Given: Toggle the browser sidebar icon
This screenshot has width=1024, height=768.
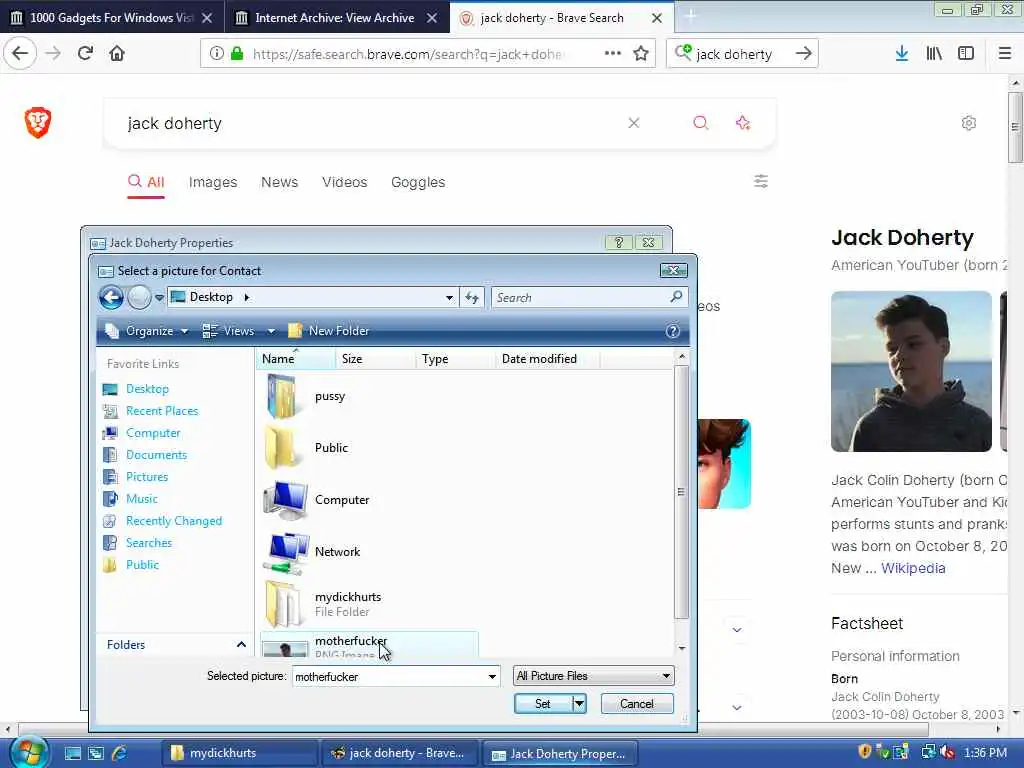Looking at the screenshot, I should tap(966, 54).
